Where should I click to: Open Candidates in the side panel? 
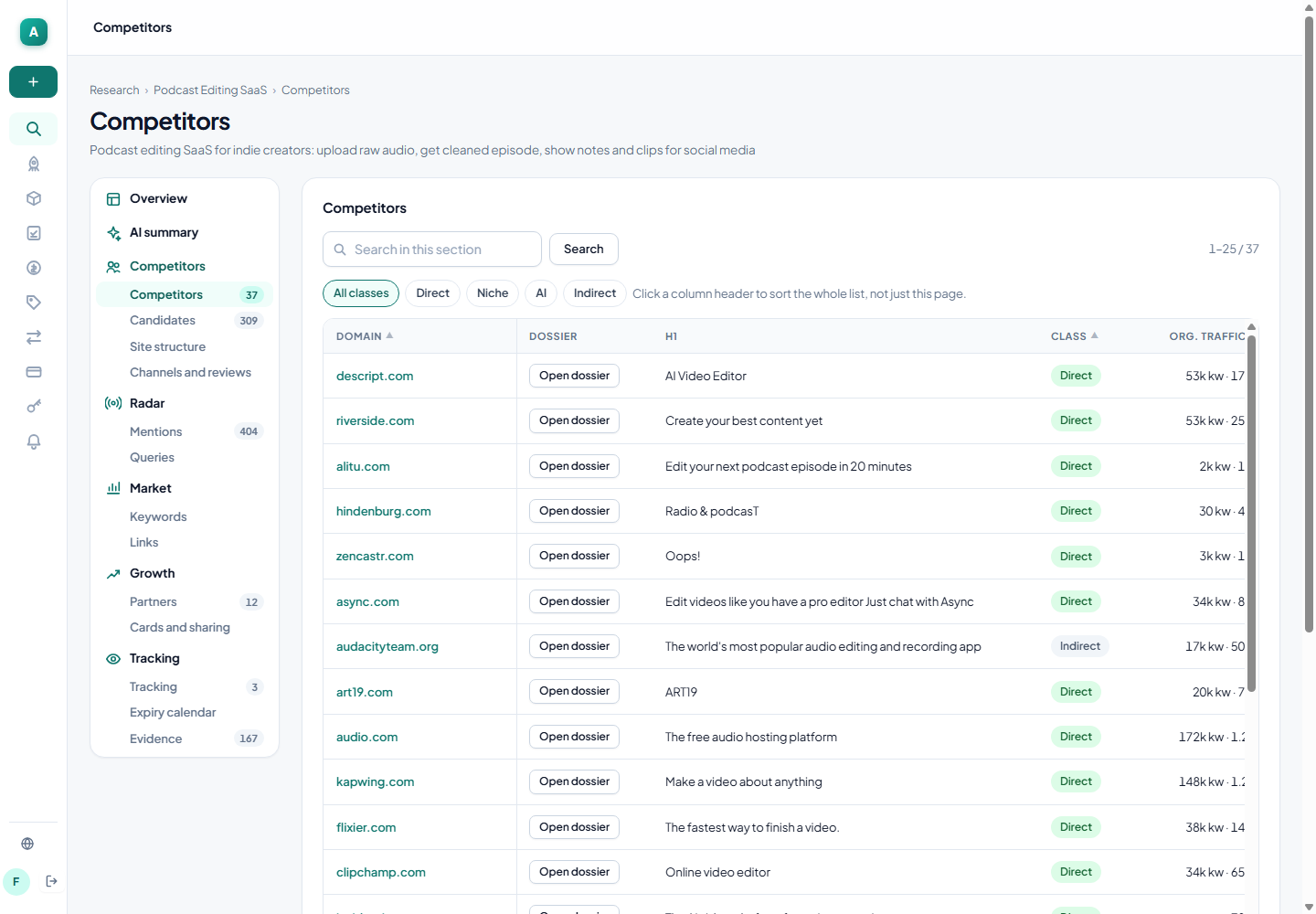[x=185, y=320]
